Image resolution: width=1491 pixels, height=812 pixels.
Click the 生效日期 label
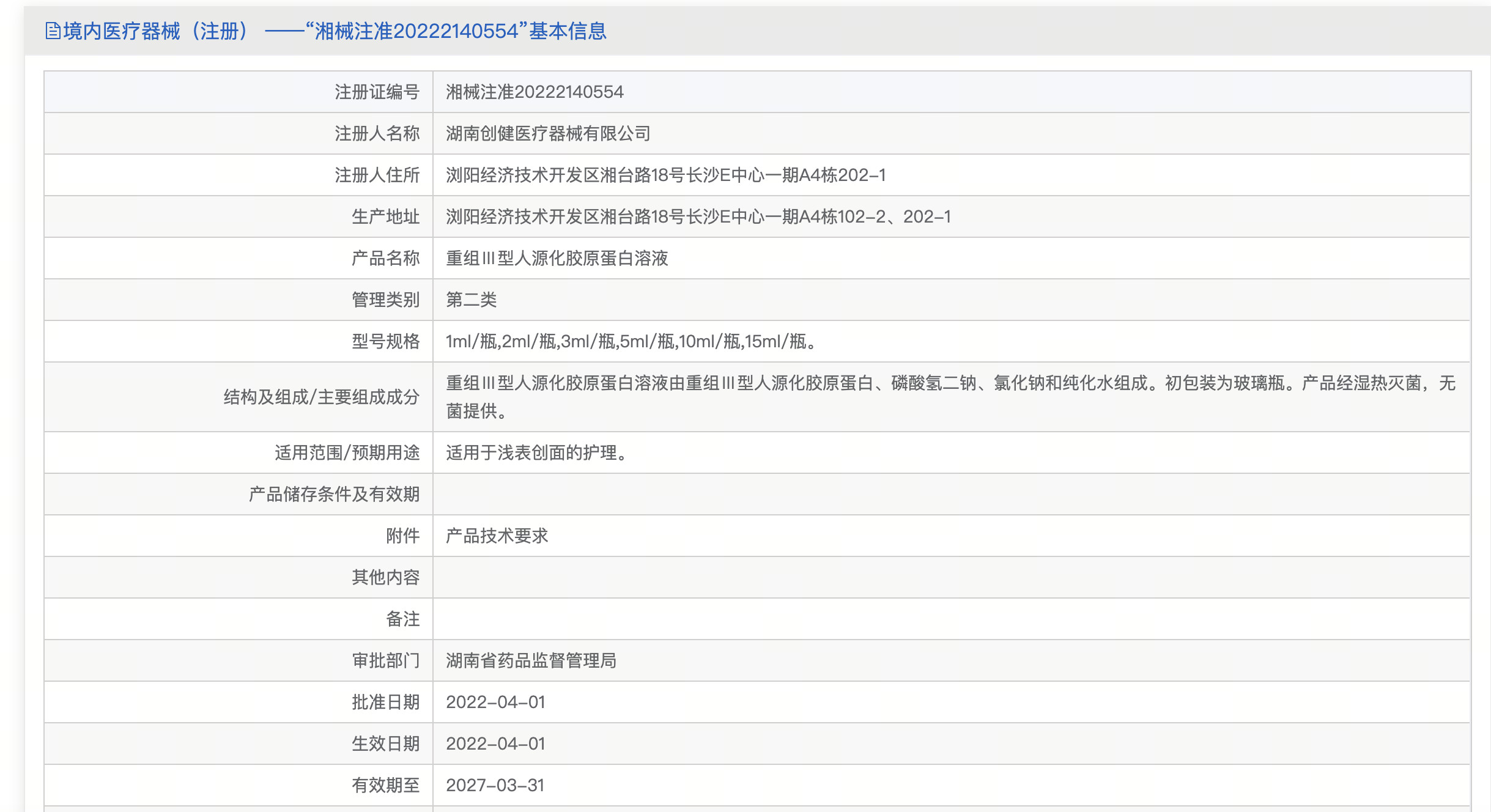tap(385, 744)
